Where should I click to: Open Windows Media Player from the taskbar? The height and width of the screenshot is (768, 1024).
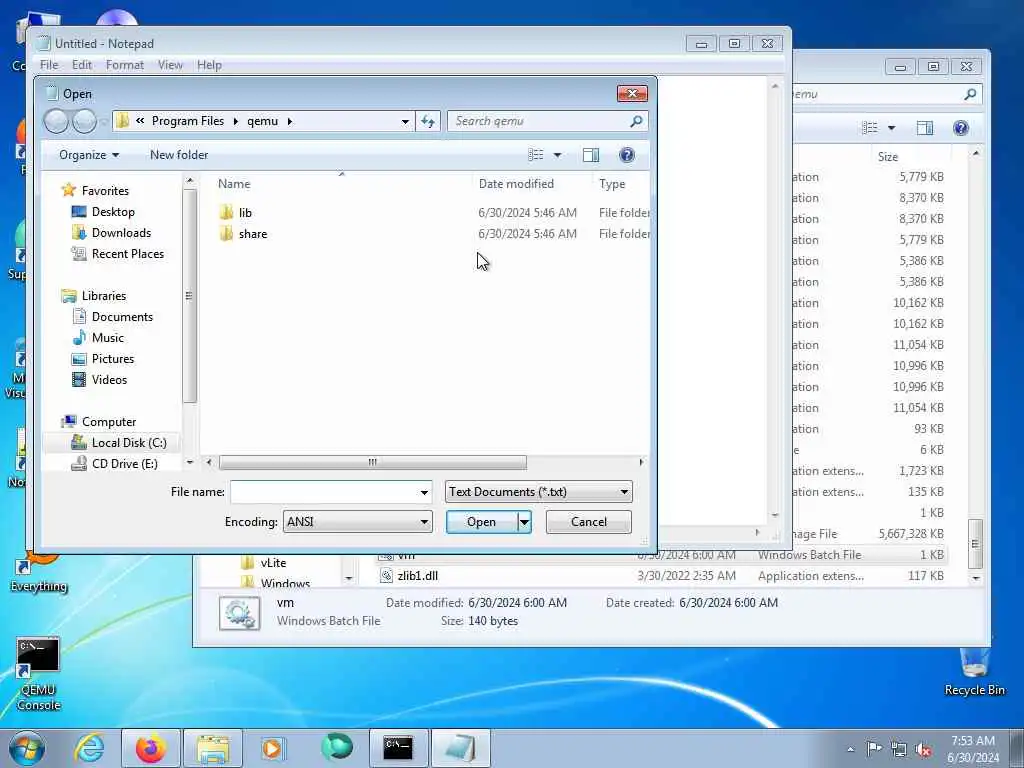272,748
